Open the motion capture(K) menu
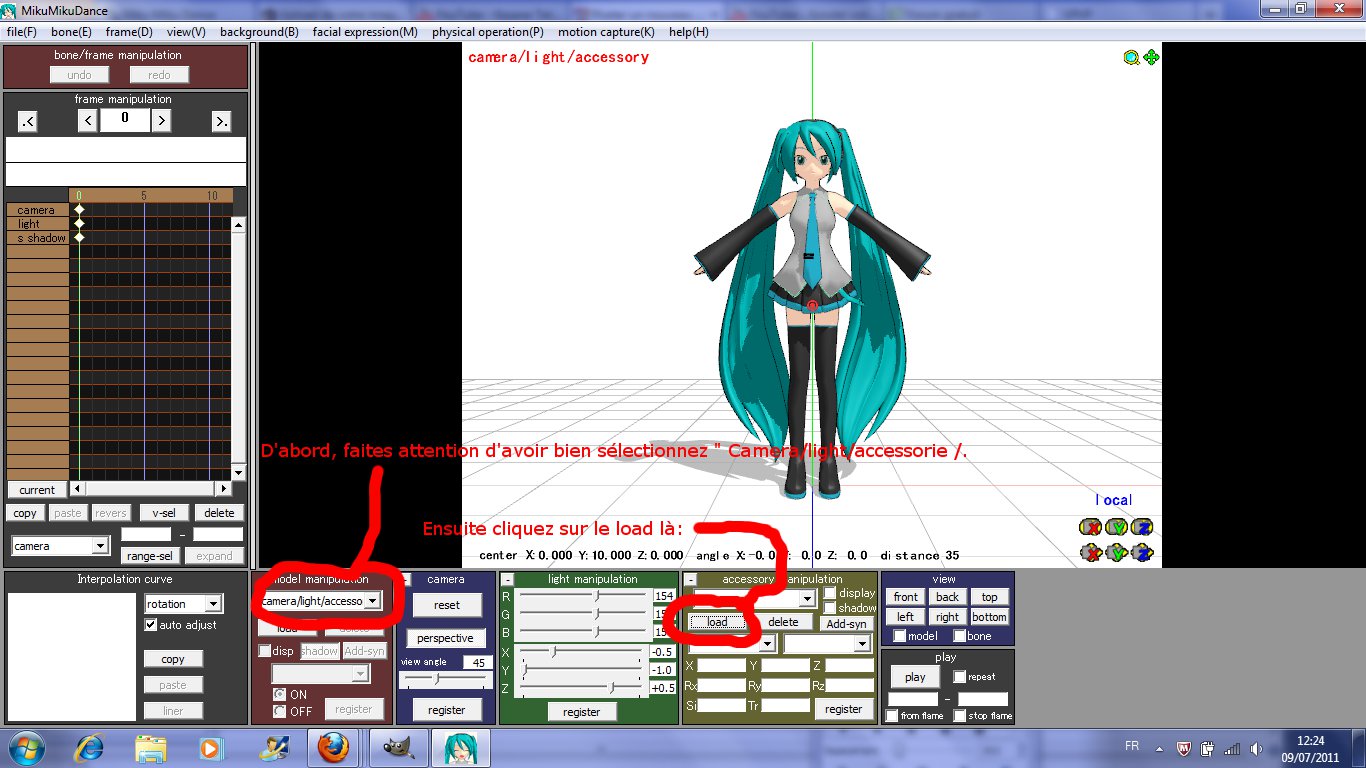The height and width of the screenshot is (768, 1366). pos(606,32)
